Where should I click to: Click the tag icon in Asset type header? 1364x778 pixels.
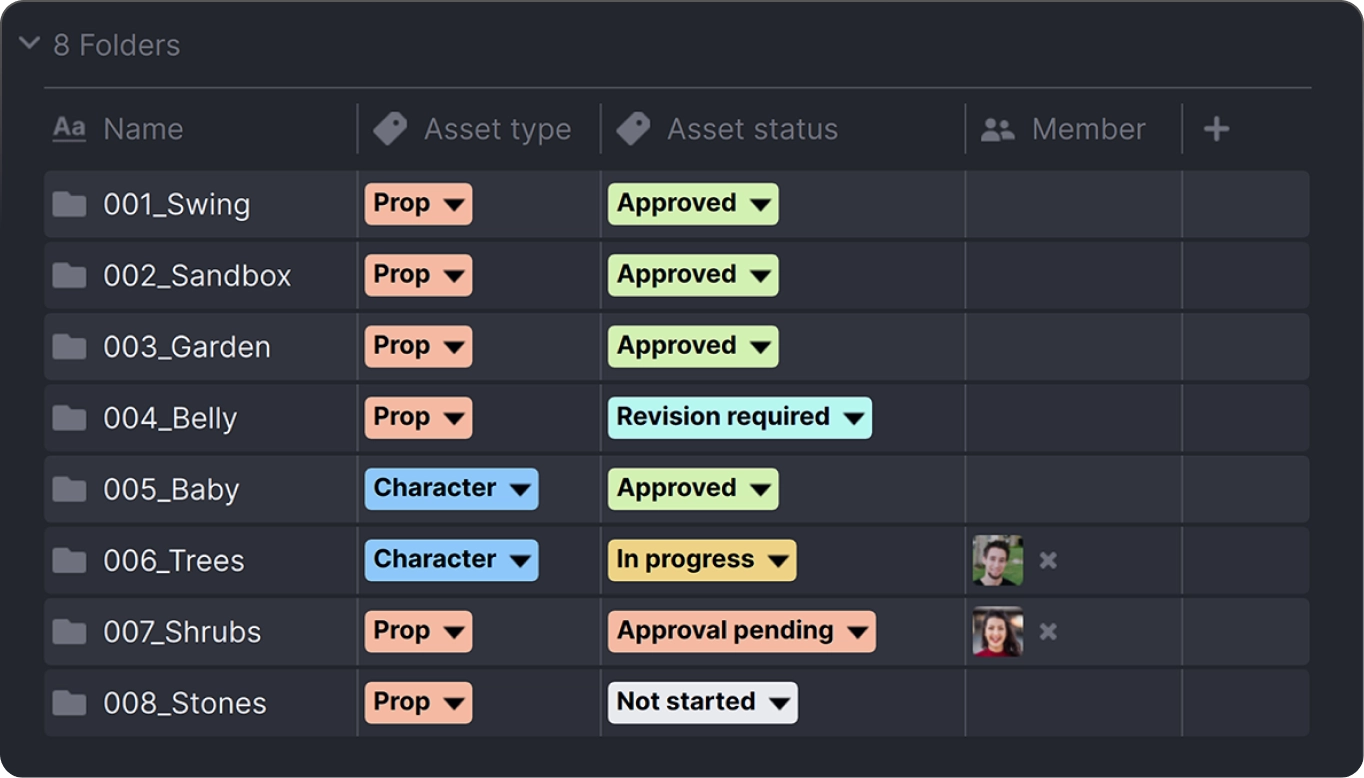[390, 129]
